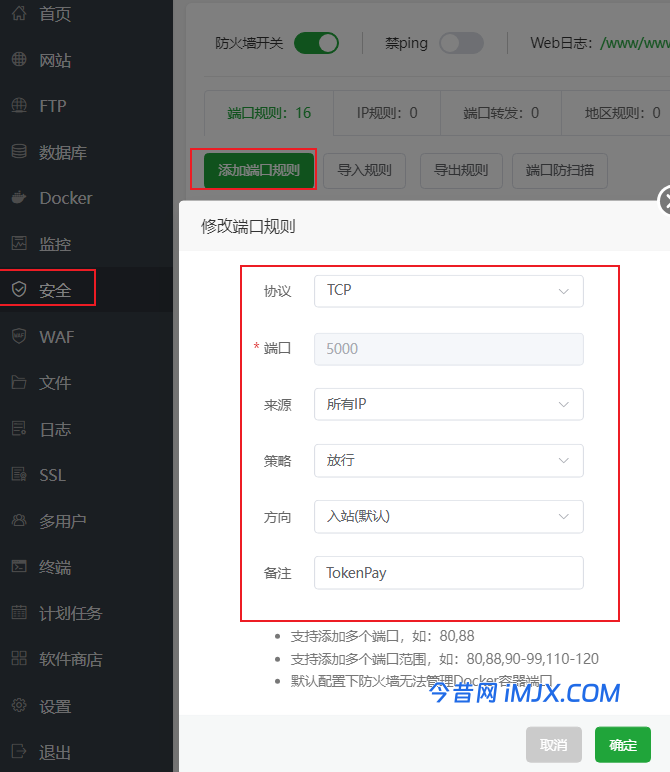This screenshot has width=670, height=772.
Task: Click the globe icon beside 网站
Action: [19, 59]
